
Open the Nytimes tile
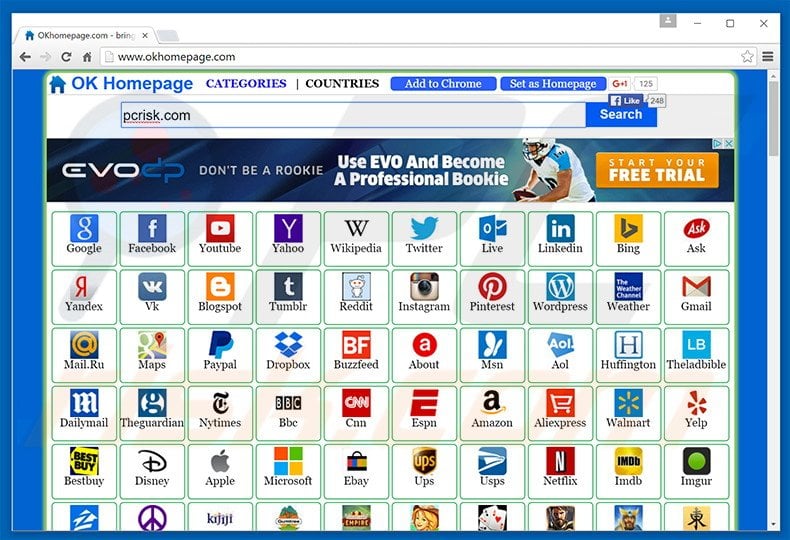tap(220, 413)
